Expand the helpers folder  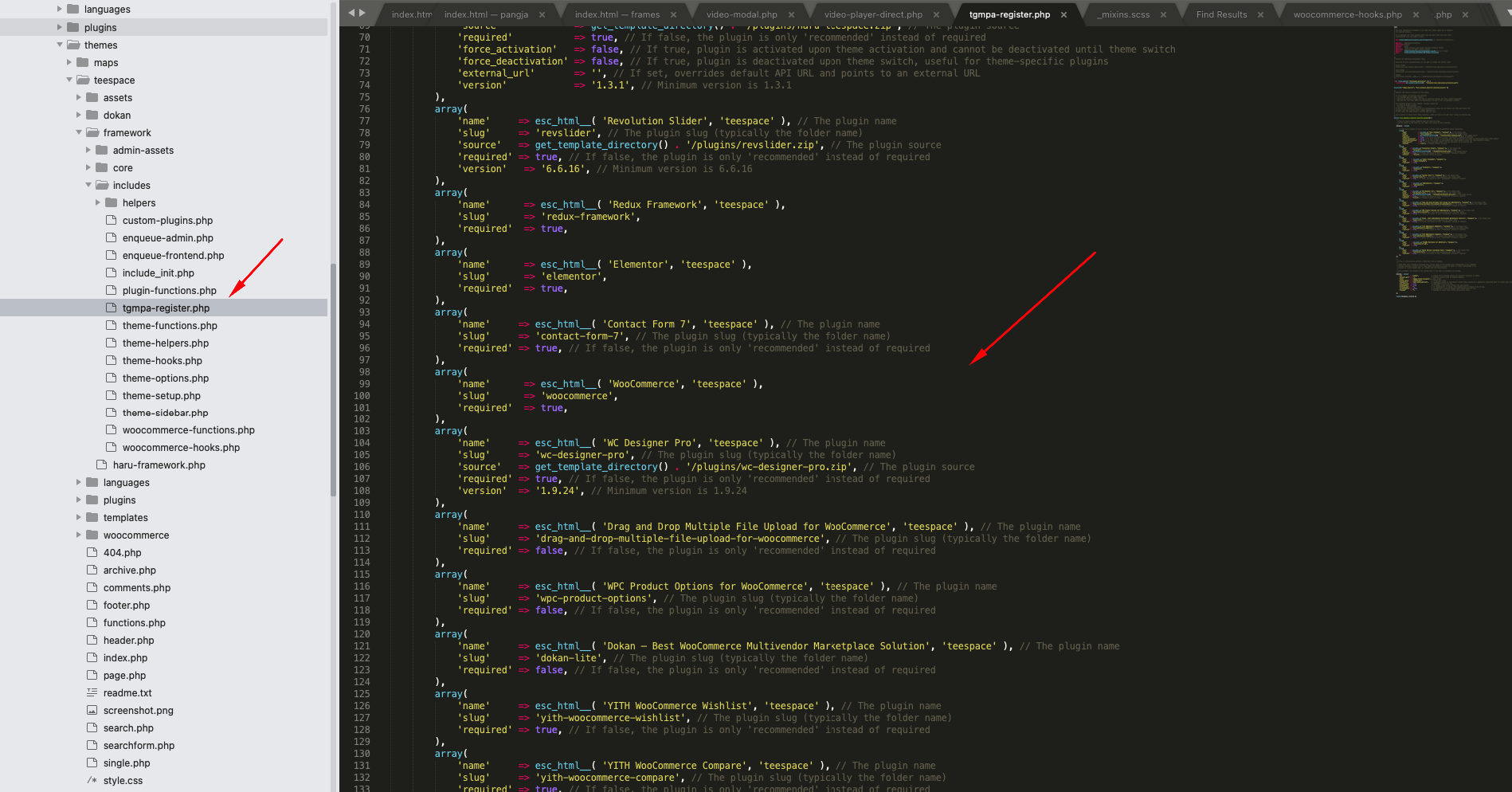[x=98, y=202]
